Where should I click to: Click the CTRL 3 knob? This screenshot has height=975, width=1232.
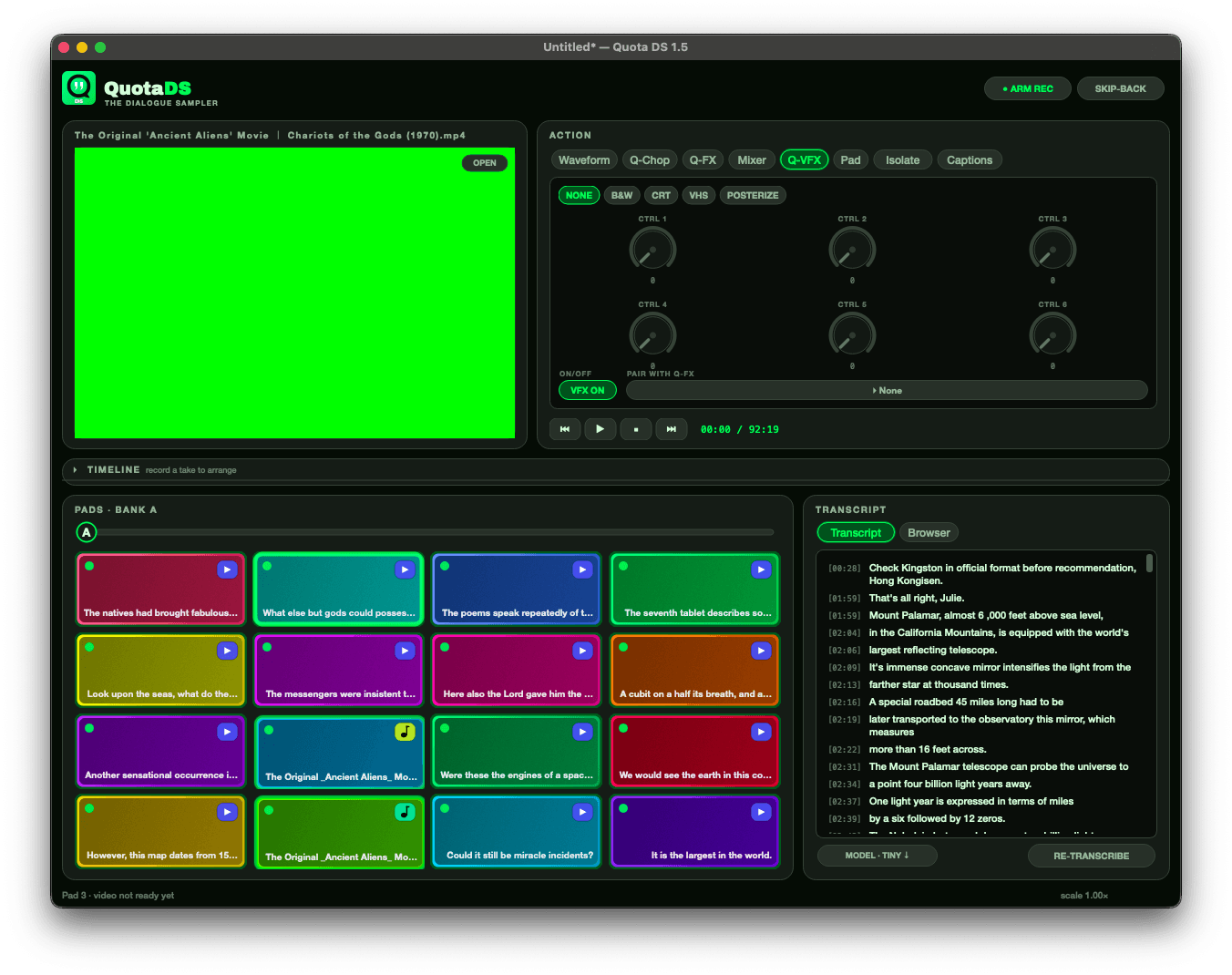click(x=1052, y=249)
